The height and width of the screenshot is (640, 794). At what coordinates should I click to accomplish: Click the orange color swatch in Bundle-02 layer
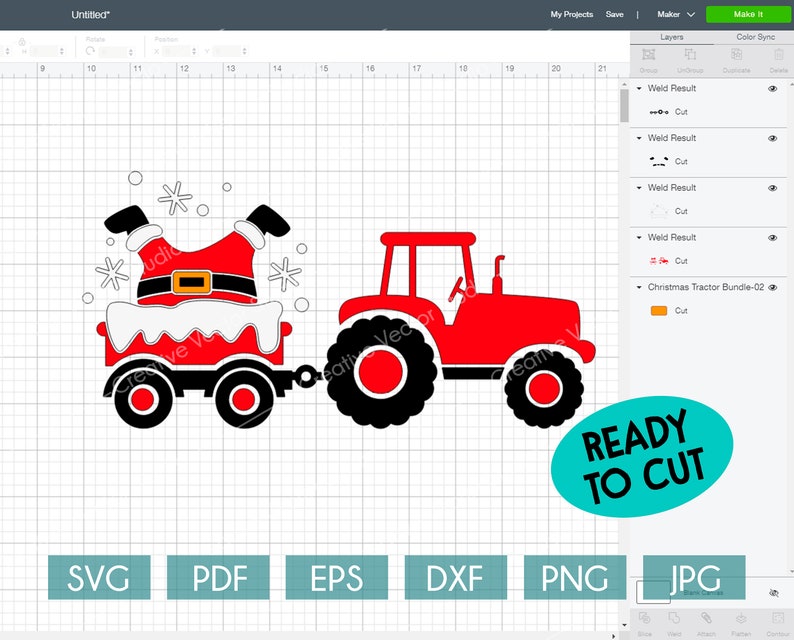point(659,310)
